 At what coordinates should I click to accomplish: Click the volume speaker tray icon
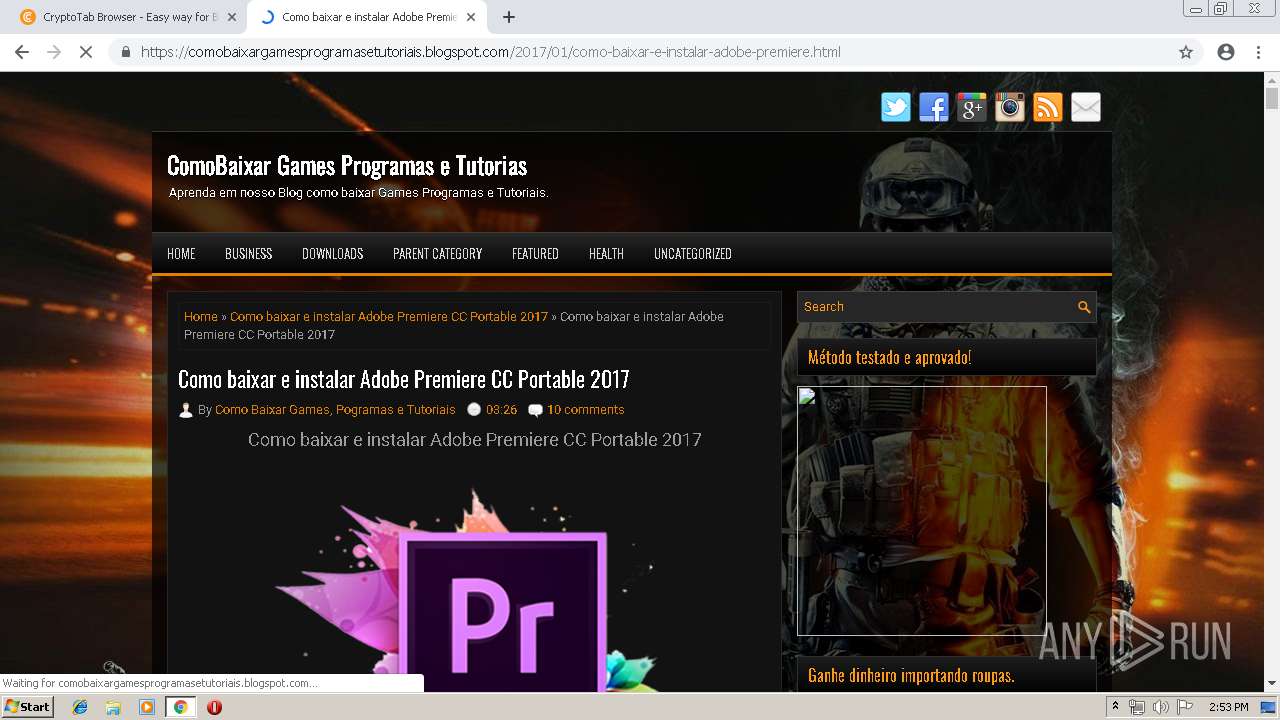click(x=1161, y=707)
